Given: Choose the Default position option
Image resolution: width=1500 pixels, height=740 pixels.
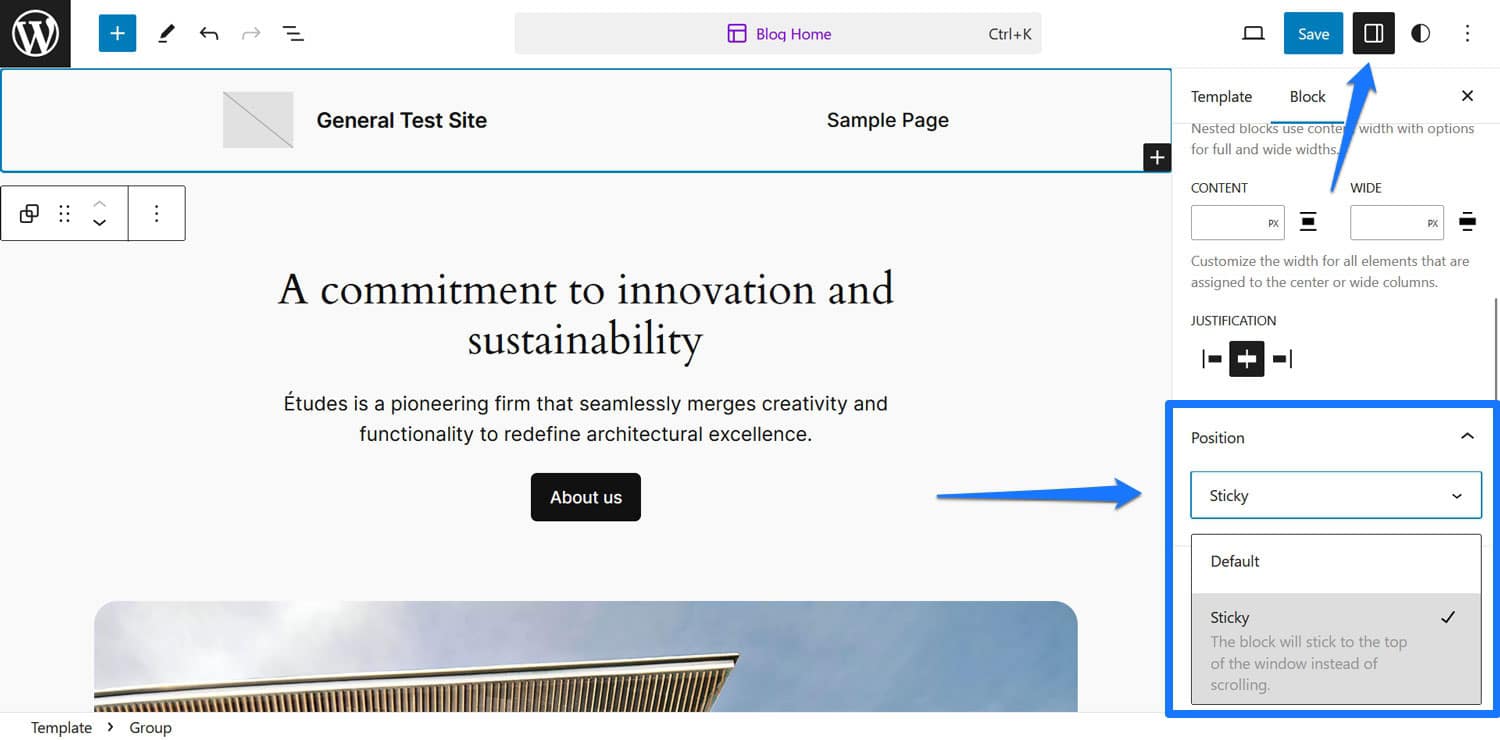Looking at the screenshot, I should coord(1235,562).
